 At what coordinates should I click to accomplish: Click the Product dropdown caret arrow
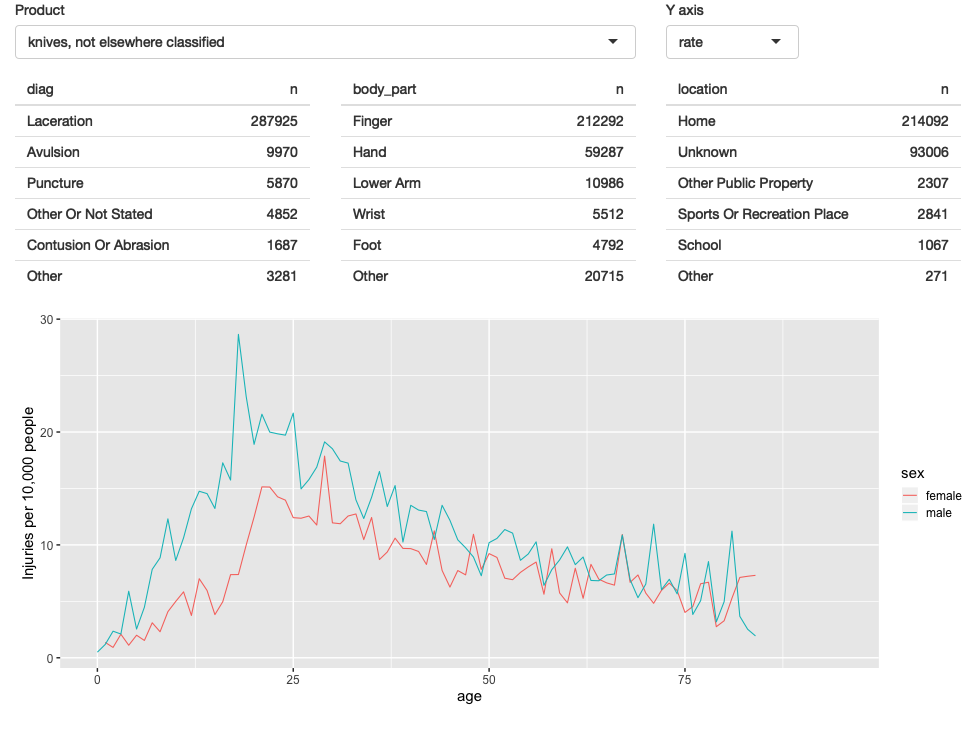(613, 42)
